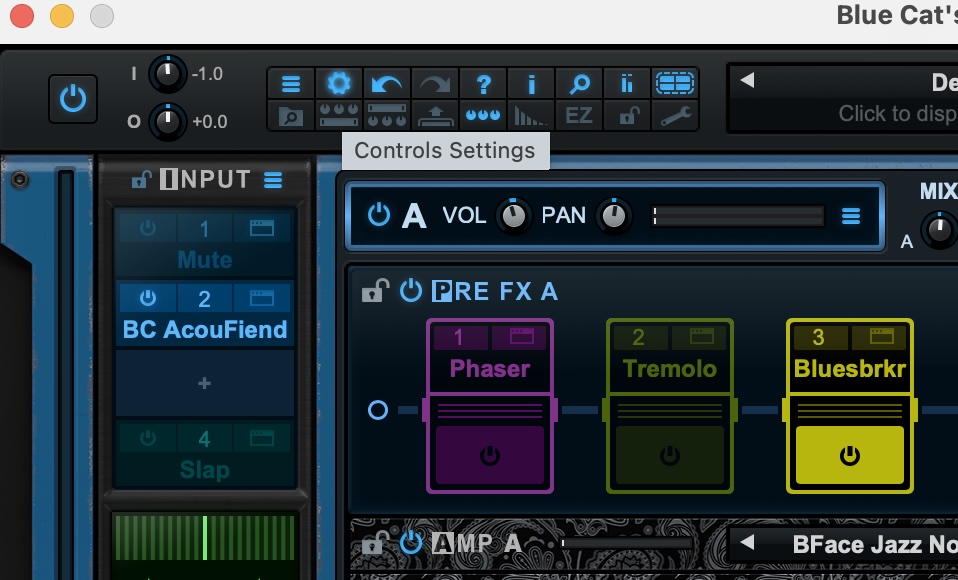
Task: Click slot number 1 of the Mute slot
Action: tap(204, 229)
